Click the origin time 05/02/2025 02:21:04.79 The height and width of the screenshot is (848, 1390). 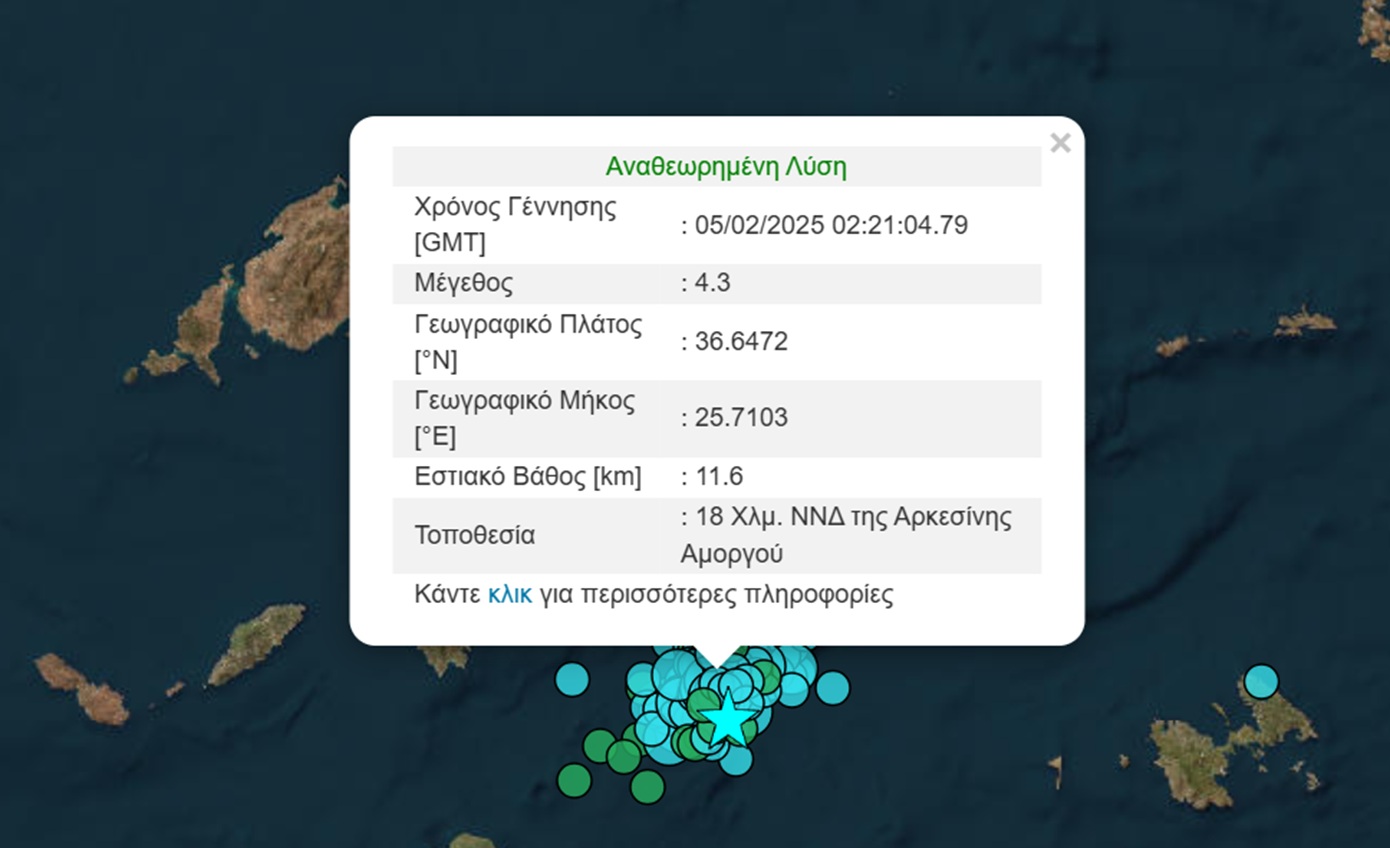point(829,225)
